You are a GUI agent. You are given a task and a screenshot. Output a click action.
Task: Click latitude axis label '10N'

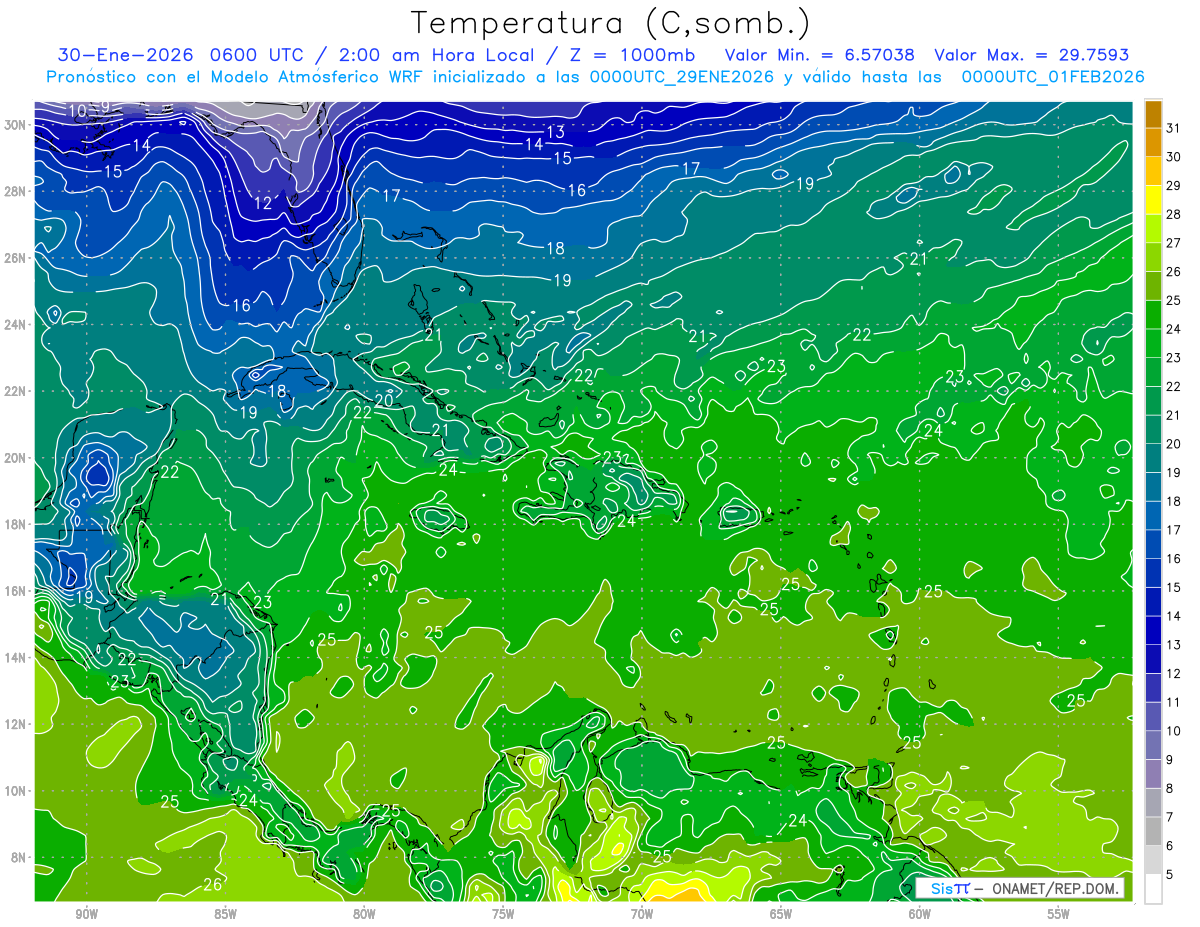tap(15, 790)
